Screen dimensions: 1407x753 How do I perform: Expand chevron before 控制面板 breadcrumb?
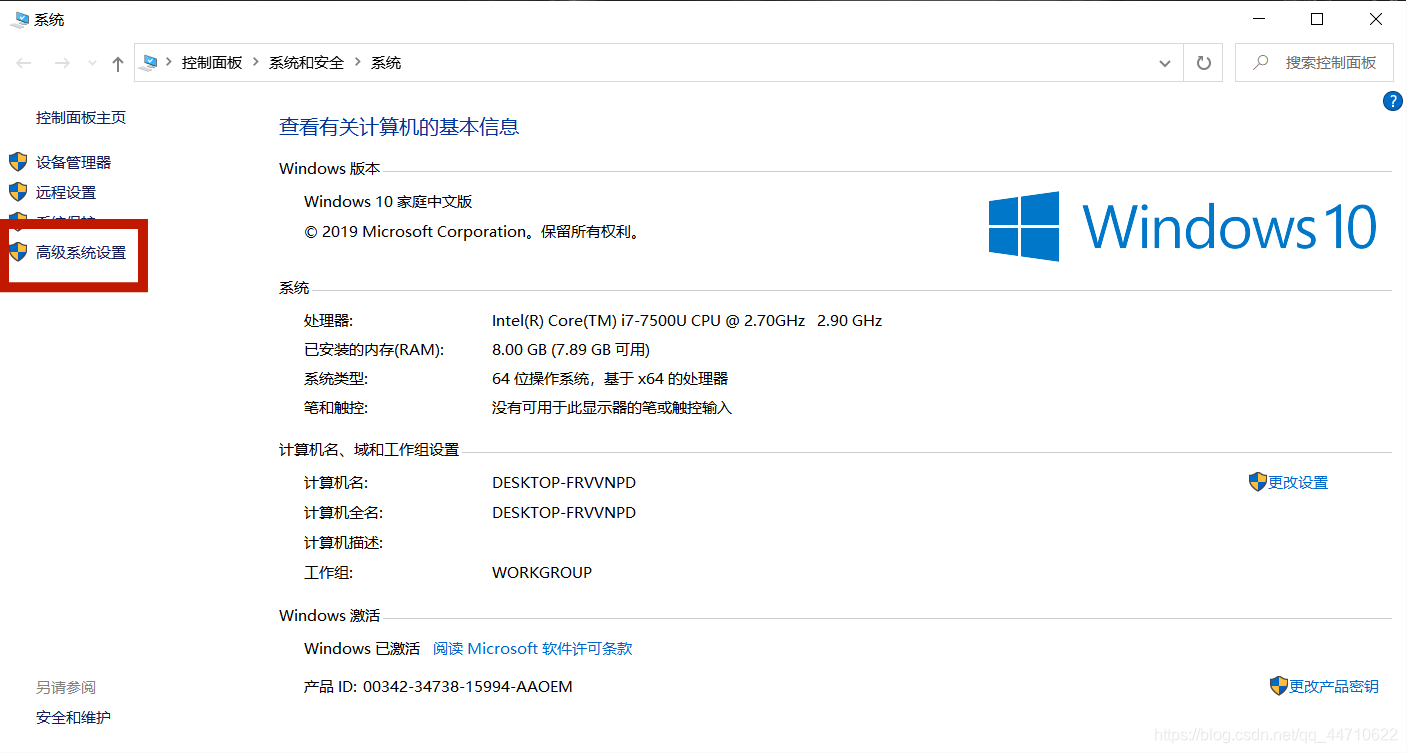[x=169, y=62]
